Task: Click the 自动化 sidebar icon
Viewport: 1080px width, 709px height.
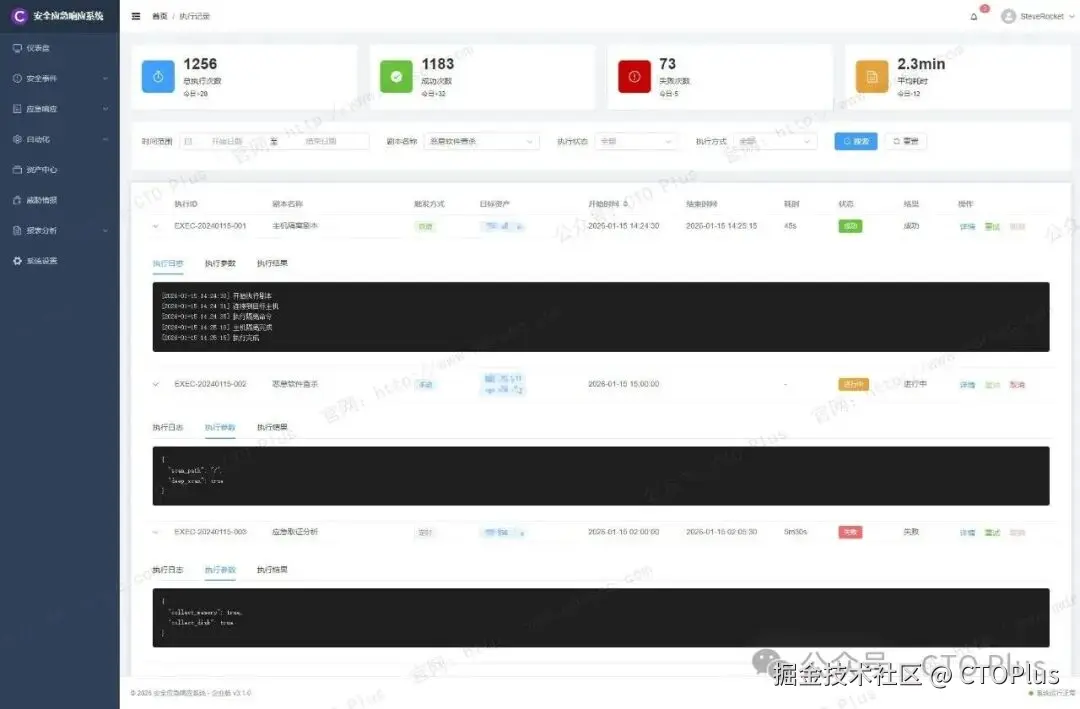Action: point(17,139)
